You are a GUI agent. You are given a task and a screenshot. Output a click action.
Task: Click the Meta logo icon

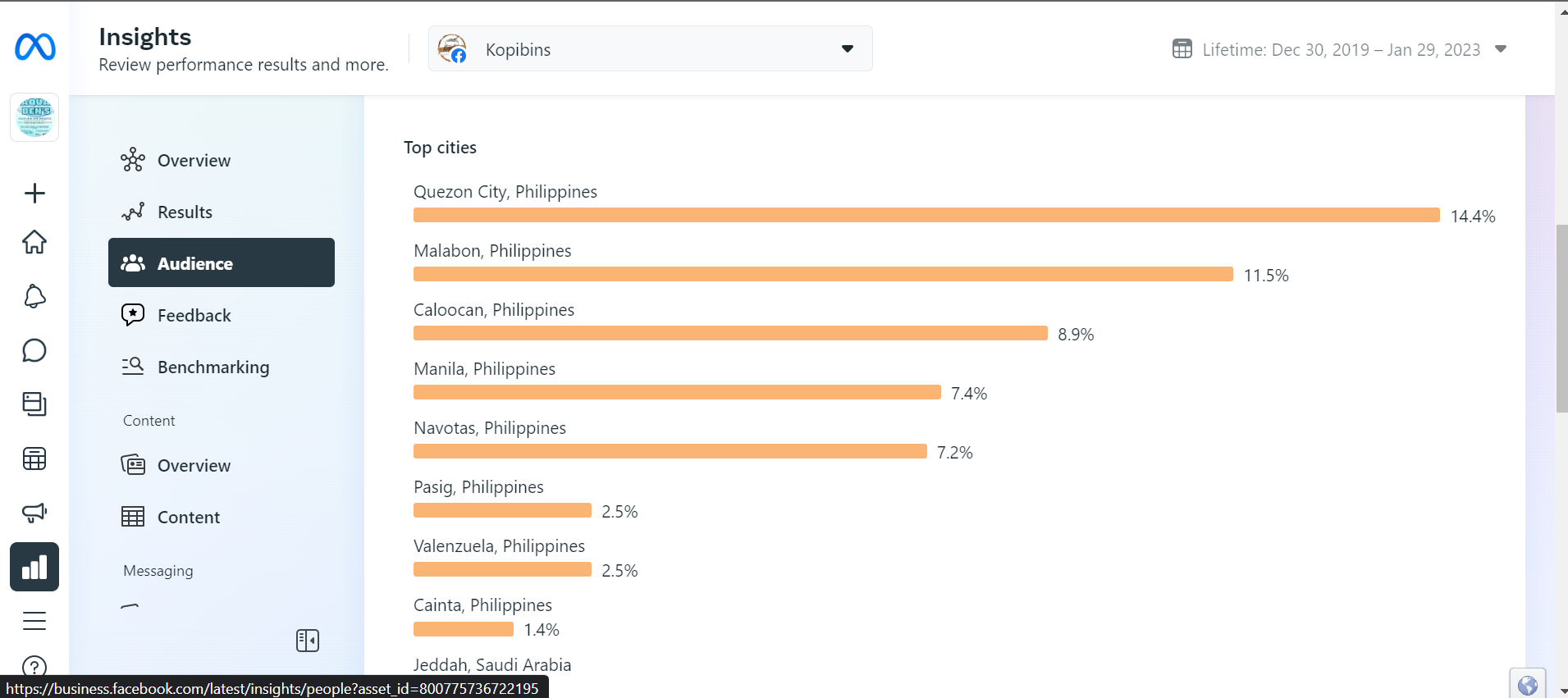tap(34, 47)
